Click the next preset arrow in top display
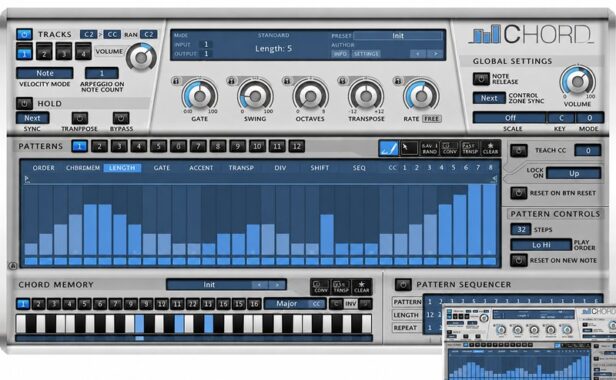 [x=435, y=53]
